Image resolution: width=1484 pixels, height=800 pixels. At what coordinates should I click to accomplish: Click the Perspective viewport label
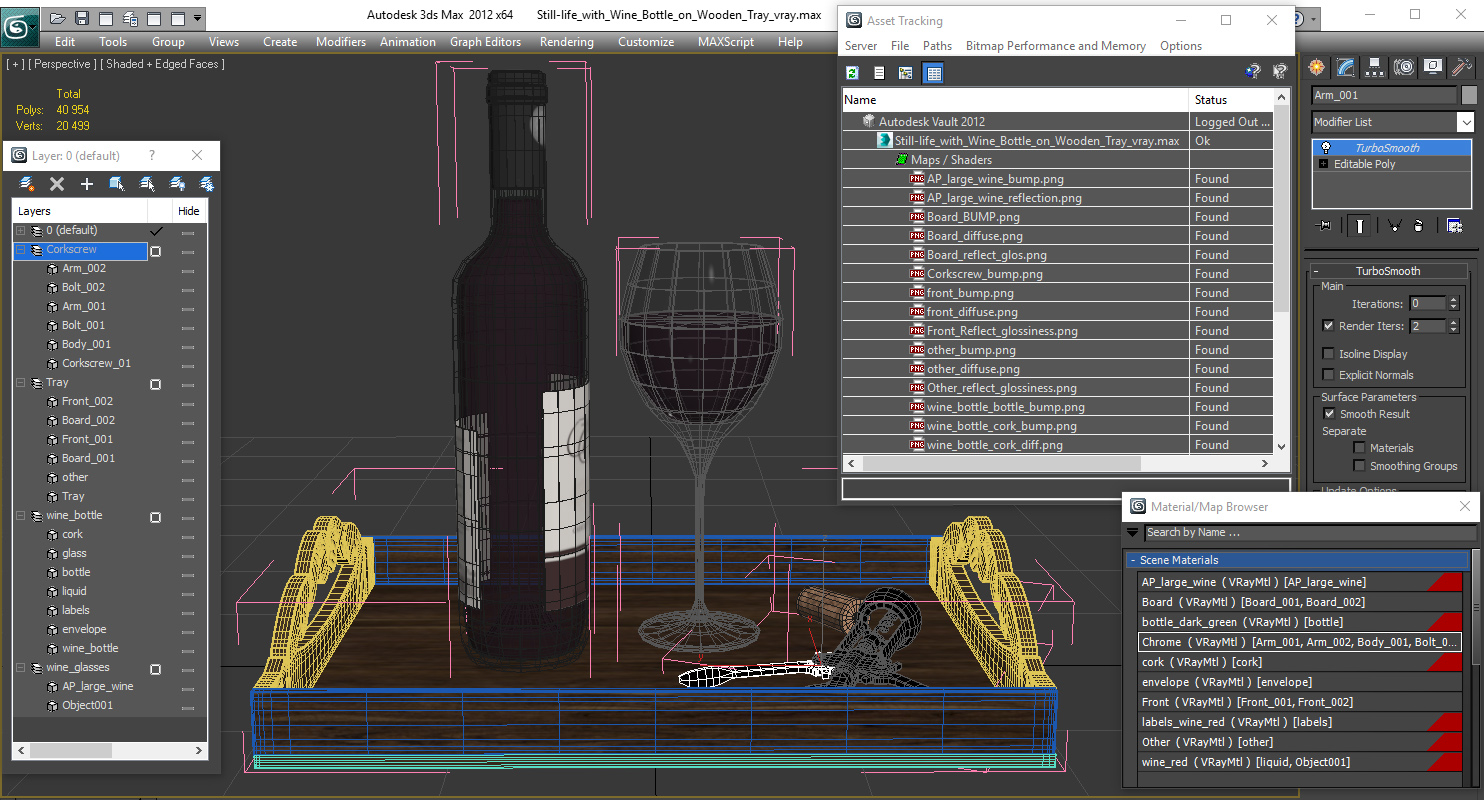click(64, 64)
